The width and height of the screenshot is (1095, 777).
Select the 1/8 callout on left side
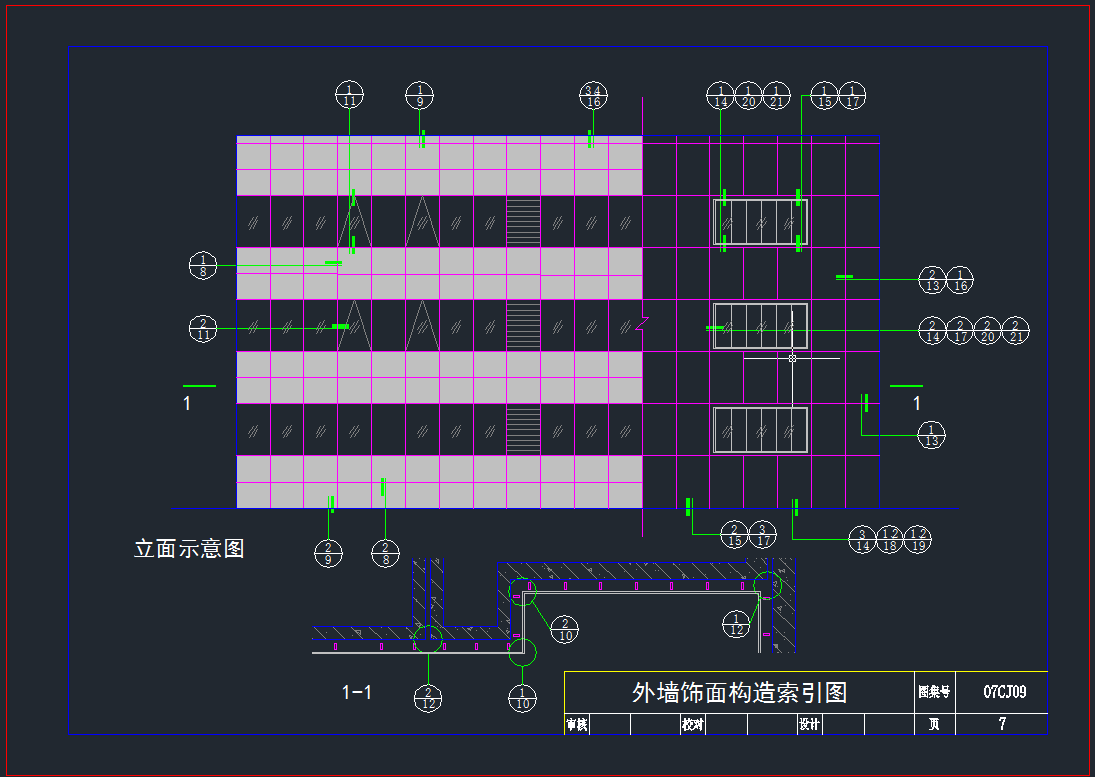point(203,266)
